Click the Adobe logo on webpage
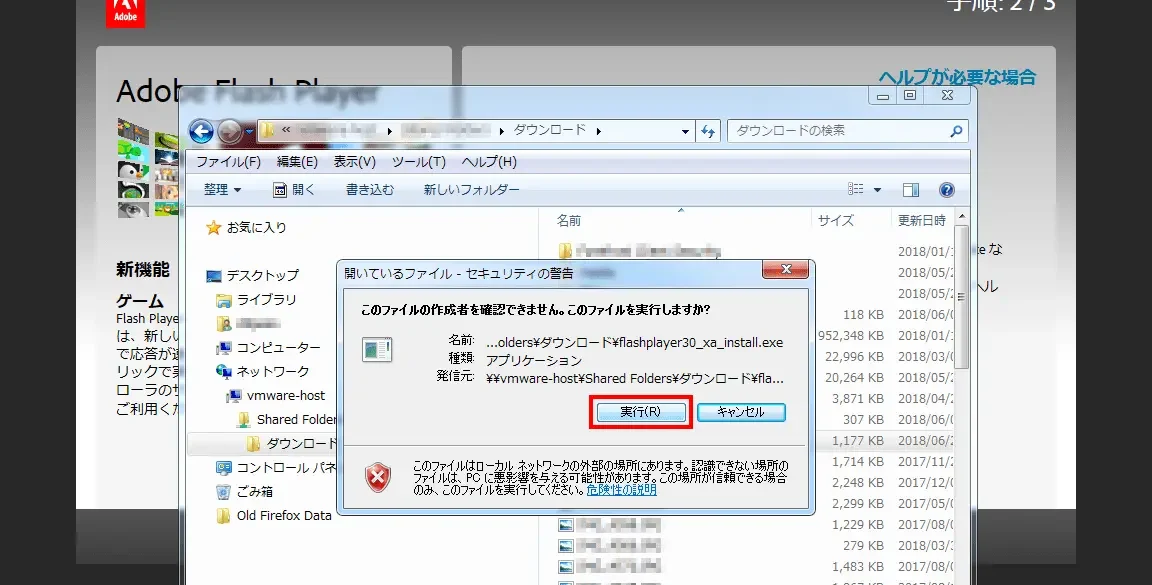 pos(125,12)
